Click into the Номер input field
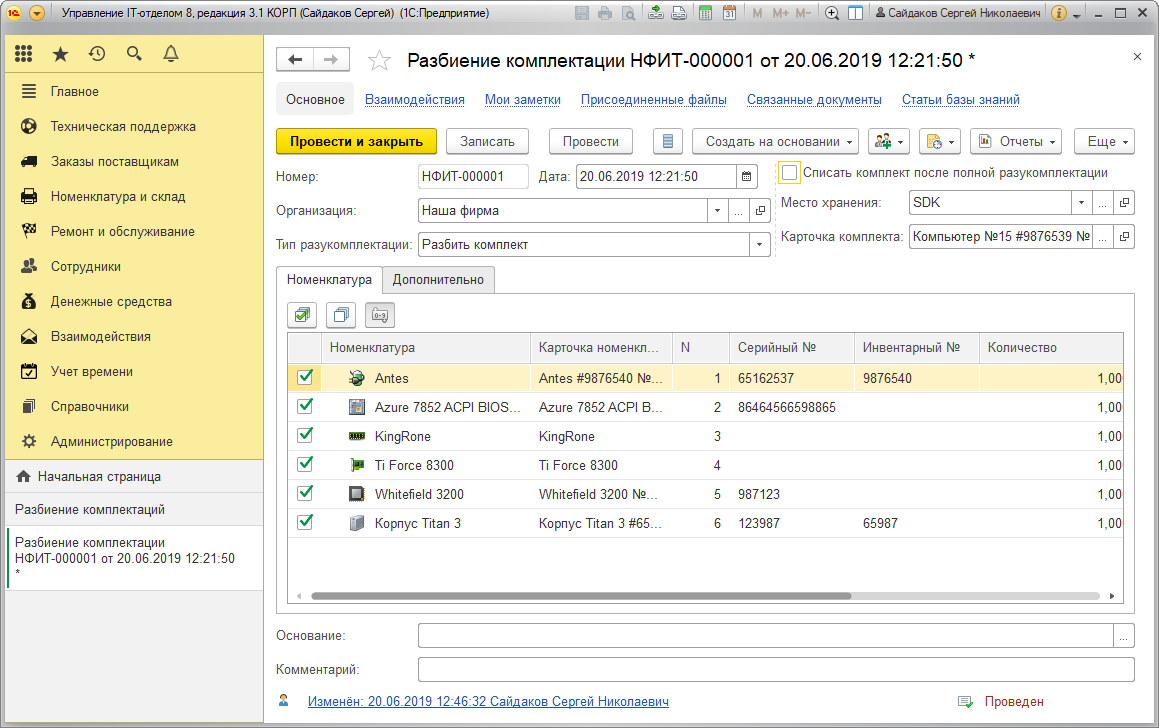Screen dimensions: 1159x728 (x=473, y=176)
